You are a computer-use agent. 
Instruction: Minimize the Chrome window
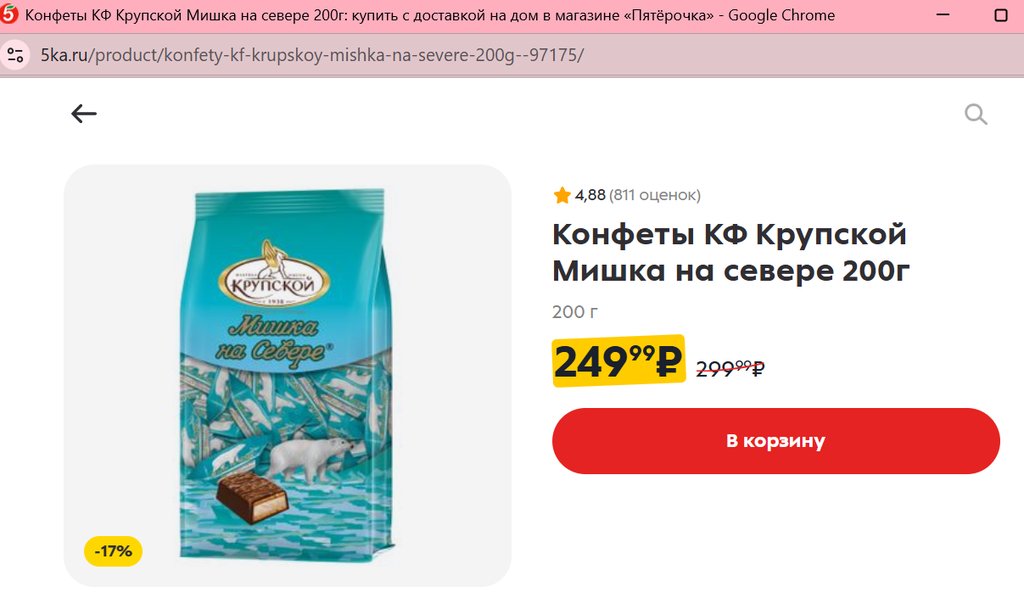click(943, 14)
